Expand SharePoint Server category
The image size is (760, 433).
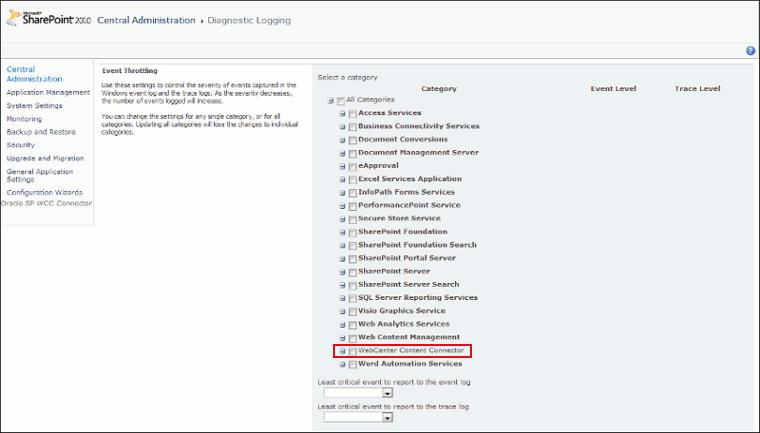[342, 272]
